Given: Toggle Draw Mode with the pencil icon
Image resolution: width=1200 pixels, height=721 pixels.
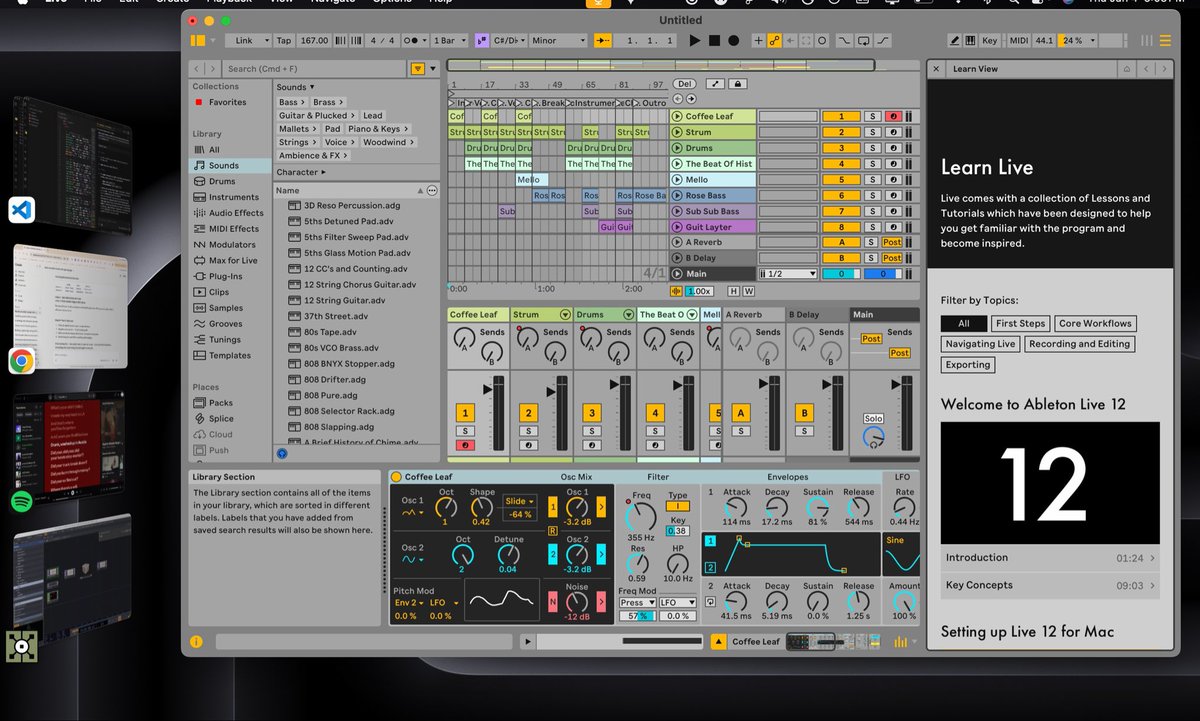Looking at the screenshot, I should 953,41.
